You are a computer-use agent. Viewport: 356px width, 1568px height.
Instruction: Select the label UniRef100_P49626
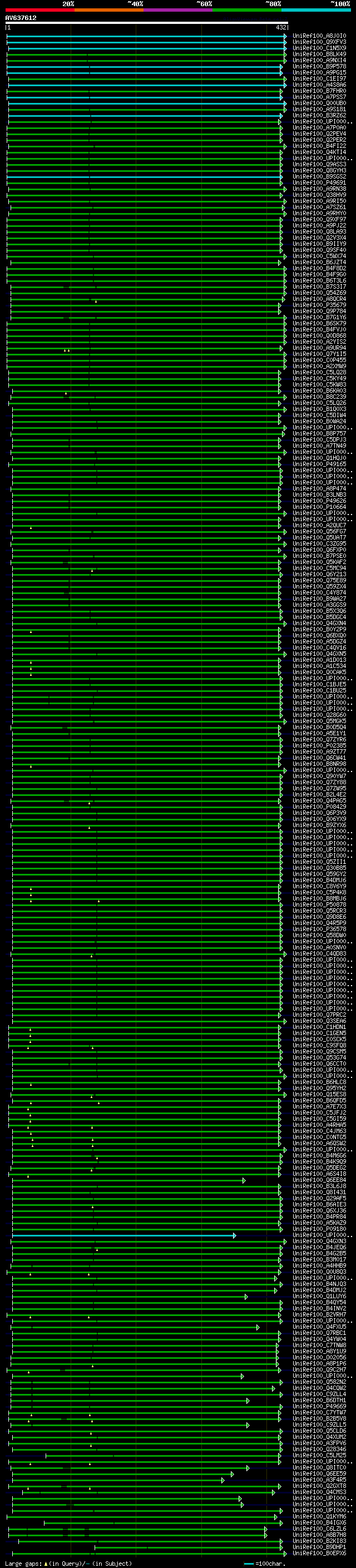pyautogui.click(x=319, y=501)
